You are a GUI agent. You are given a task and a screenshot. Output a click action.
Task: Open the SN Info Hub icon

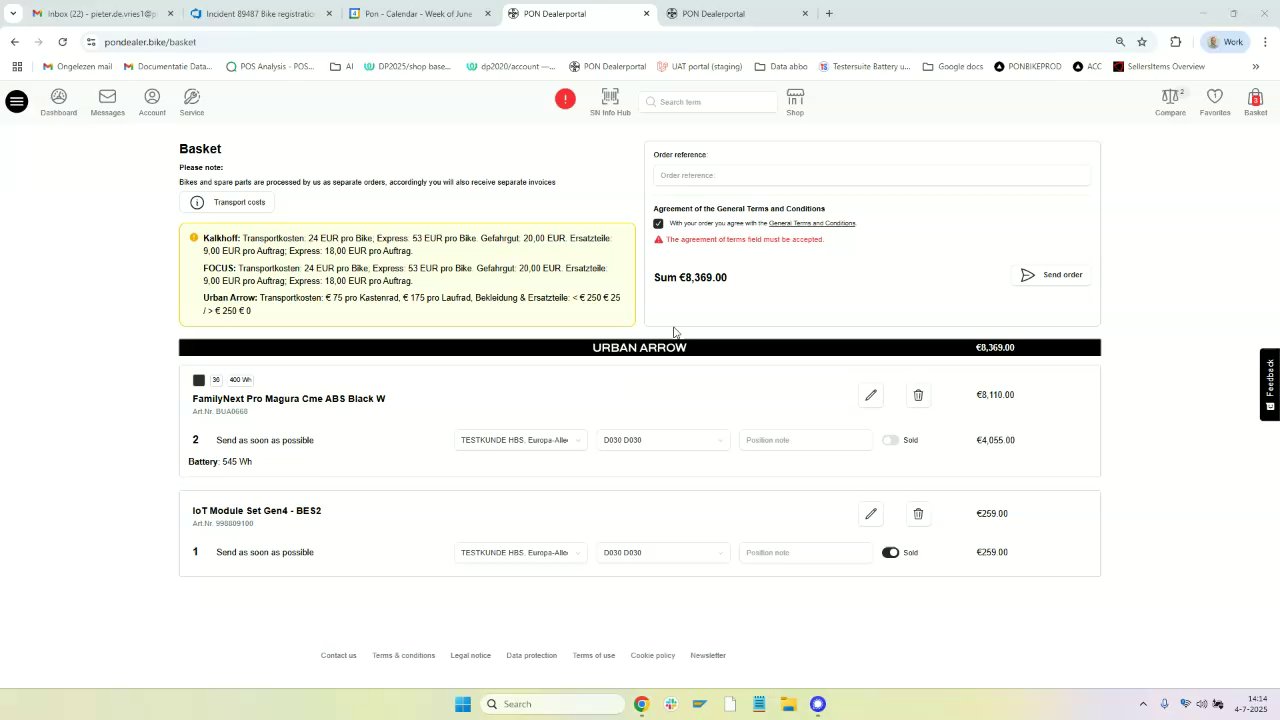(x=610, y=102)
